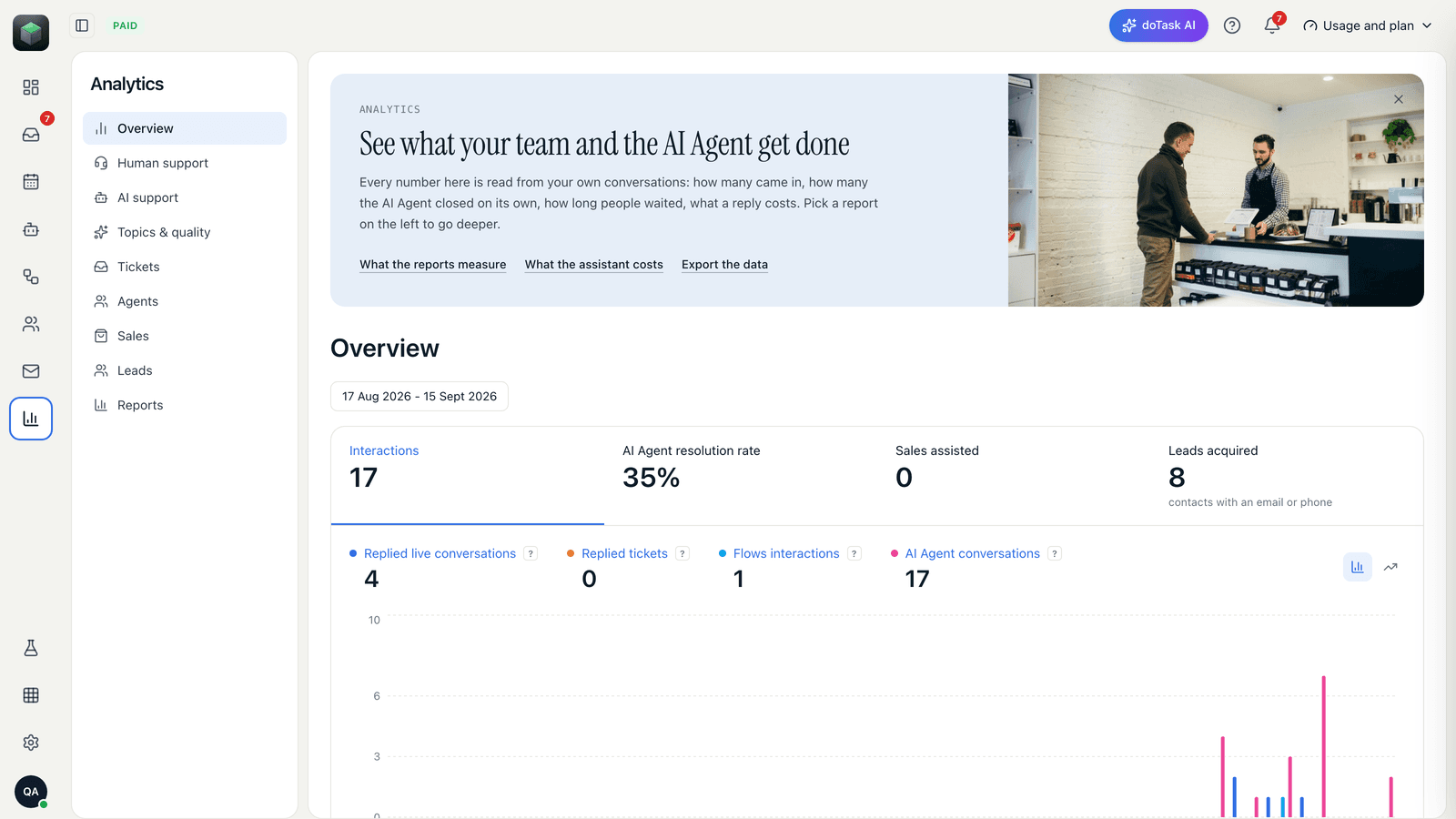The image size is (1456, 819).
Task: Open Leads analytics
Action: tap(185, 370)
